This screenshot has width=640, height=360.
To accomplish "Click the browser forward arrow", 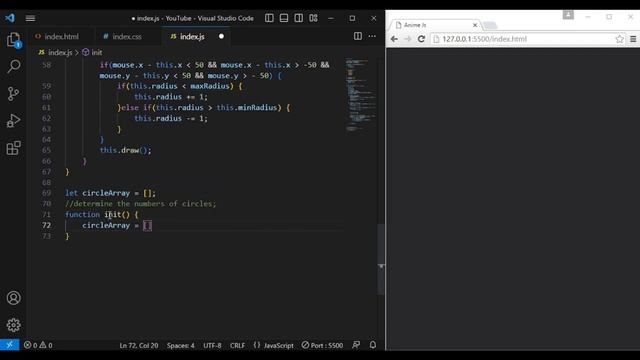I will tap(407, 39).
